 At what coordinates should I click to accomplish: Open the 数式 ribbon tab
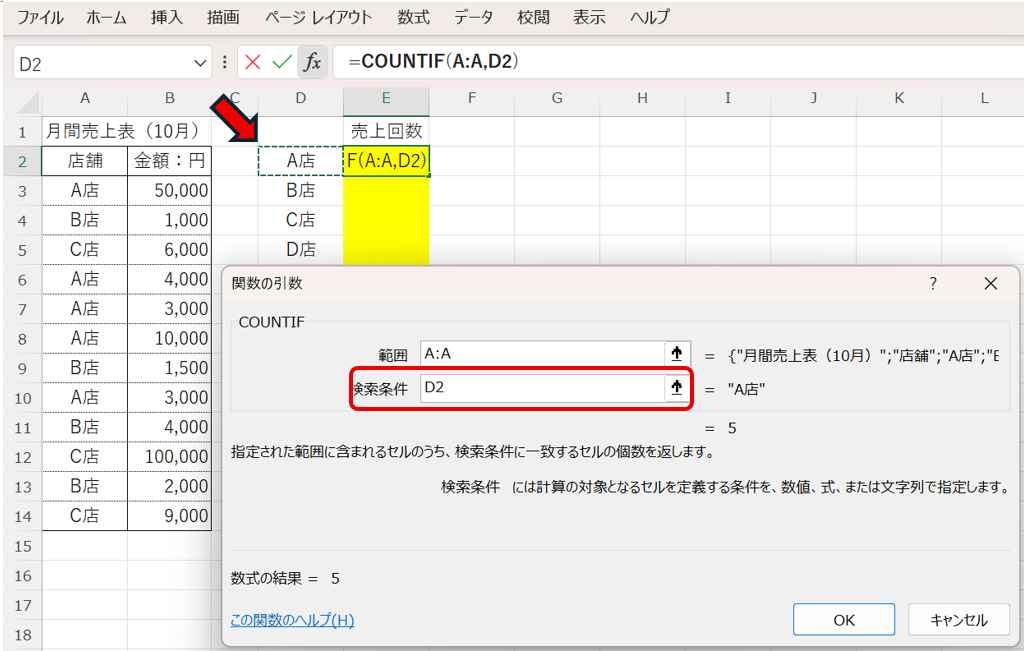click(413, 17)
